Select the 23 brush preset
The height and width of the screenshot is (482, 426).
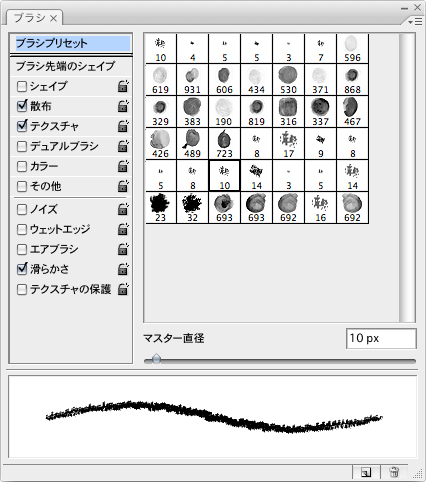(x=160, y=208)
